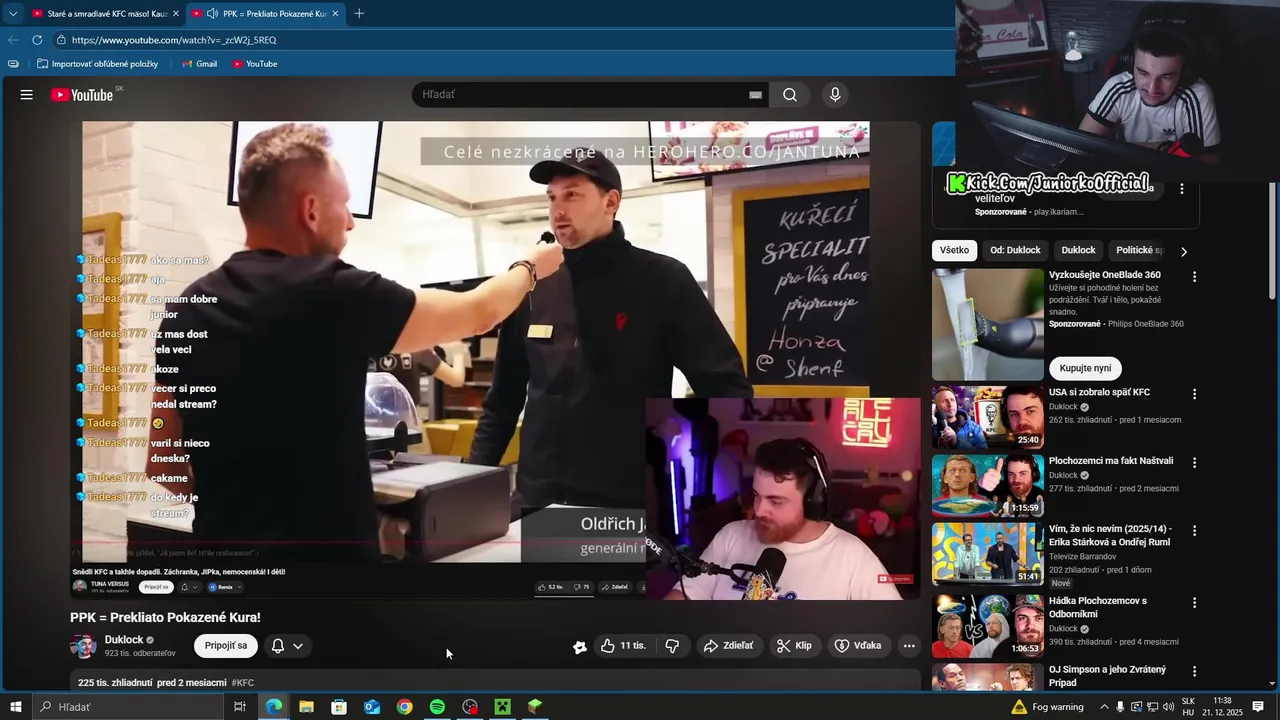Create a clip with Klip button
This screenshot has height=720, width=1280.
795,646
